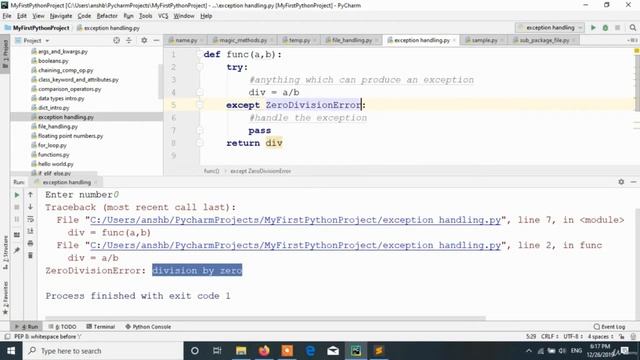Image resolution: width=640 pixels, height=360 pixels.
Task: Open Structure side tool window
Action: 5,252
